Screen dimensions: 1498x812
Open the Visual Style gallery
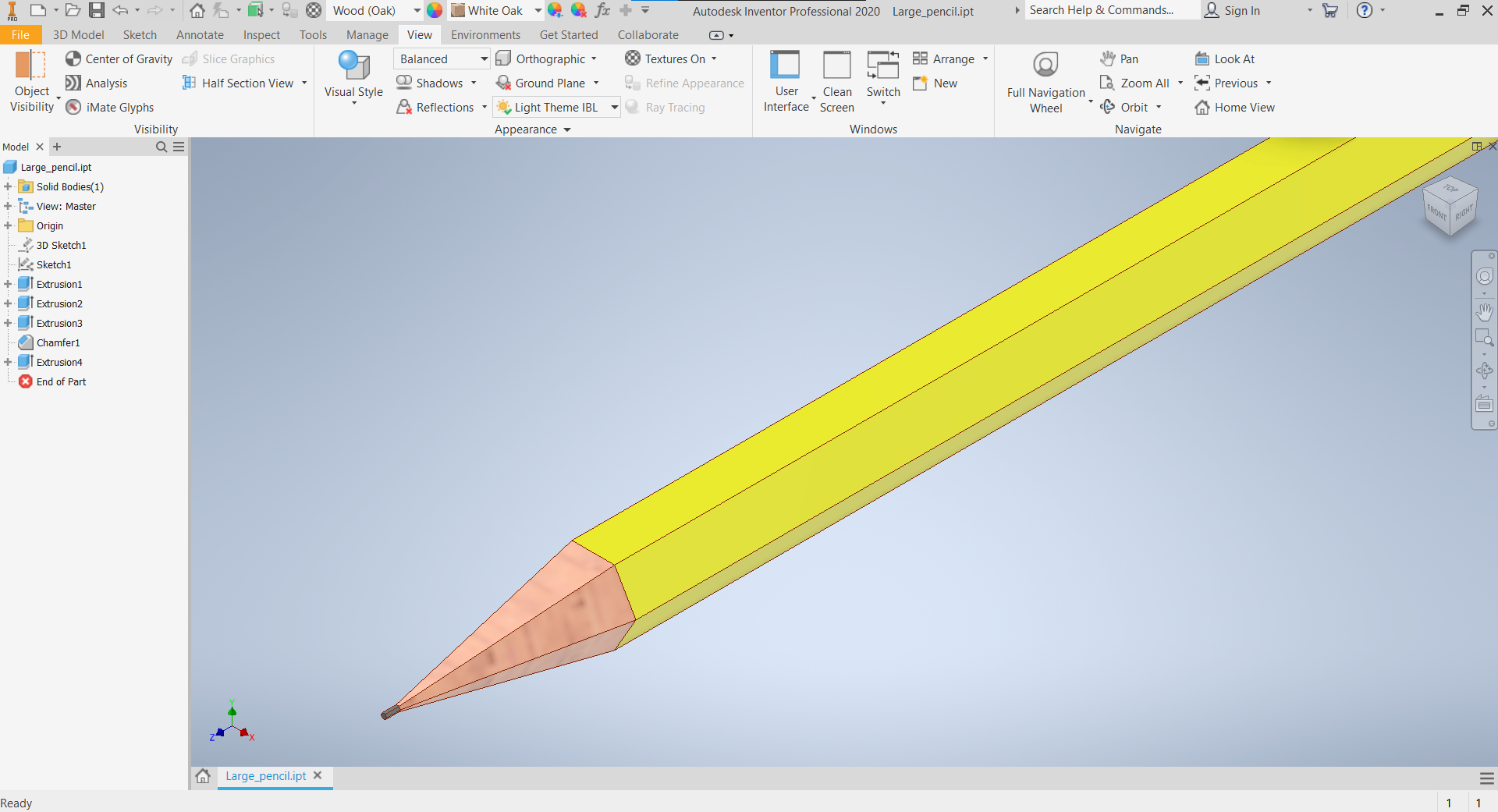coord(353,78)
